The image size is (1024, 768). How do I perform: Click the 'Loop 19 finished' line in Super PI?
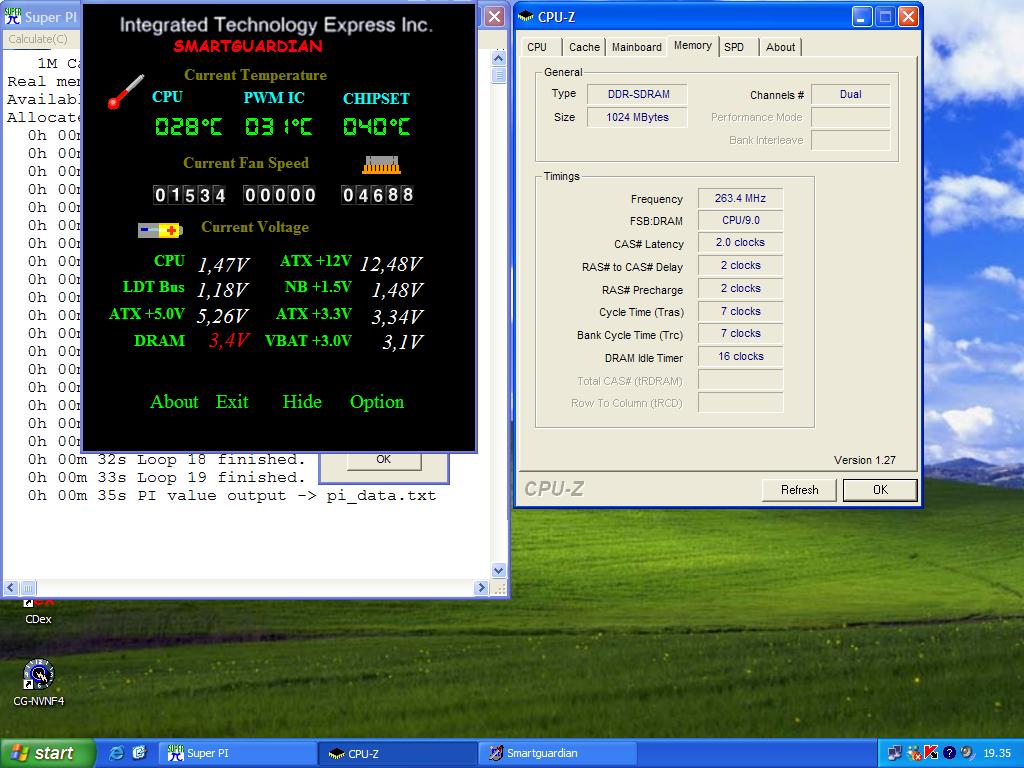tap(167, 477)
